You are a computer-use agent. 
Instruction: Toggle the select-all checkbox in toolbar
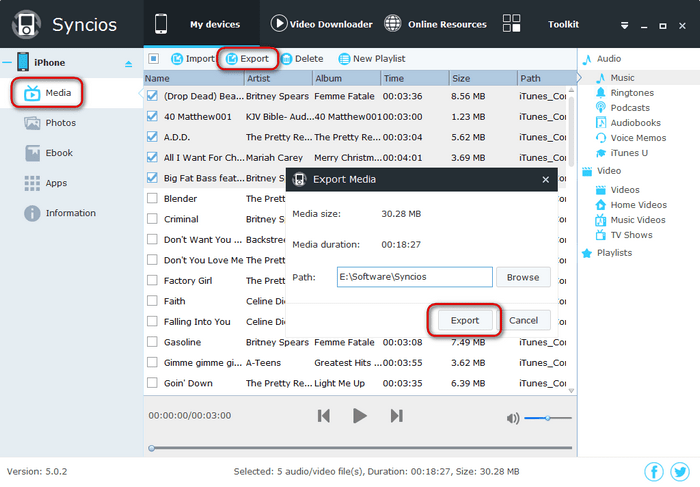click(154, 58)
